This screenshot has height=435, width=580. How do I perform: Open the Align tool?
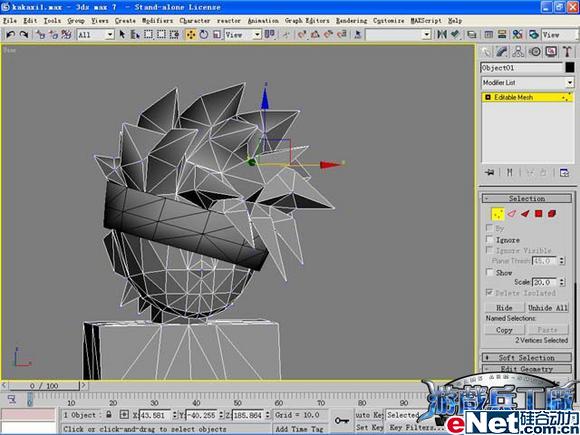455,34
